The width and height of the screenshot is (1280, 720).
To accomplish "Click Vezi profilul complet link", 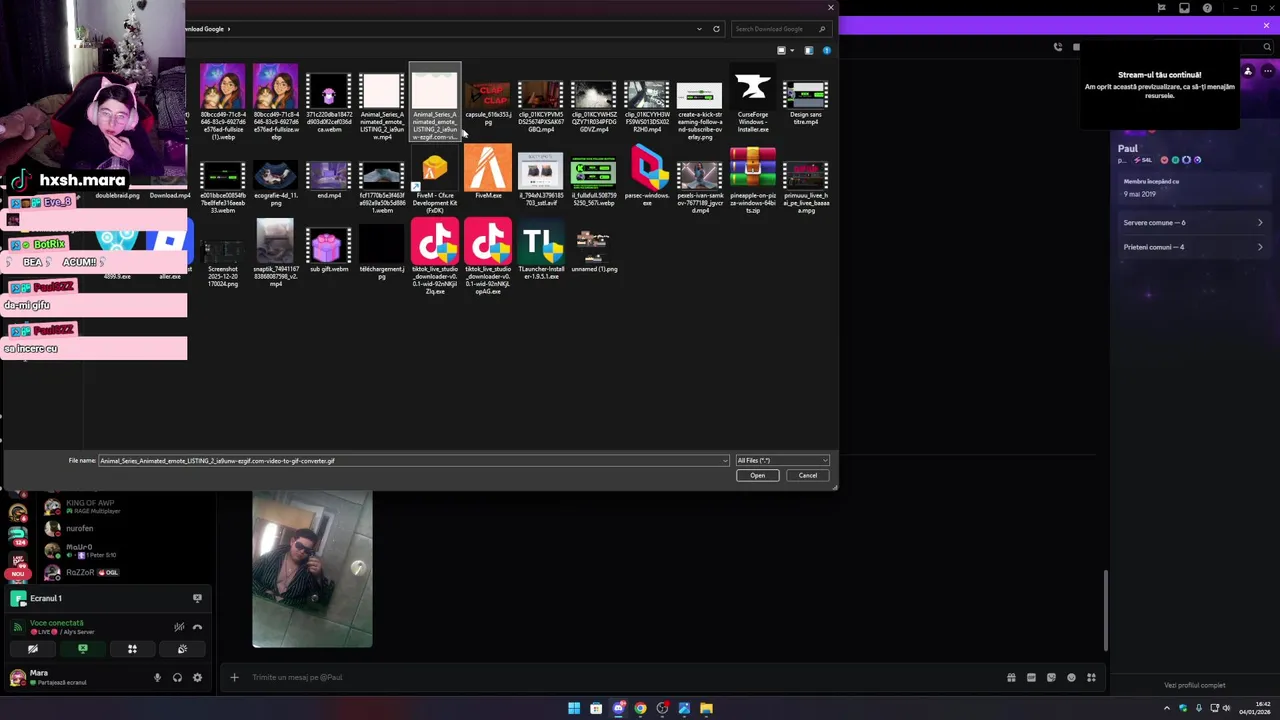I will 1194,685.
